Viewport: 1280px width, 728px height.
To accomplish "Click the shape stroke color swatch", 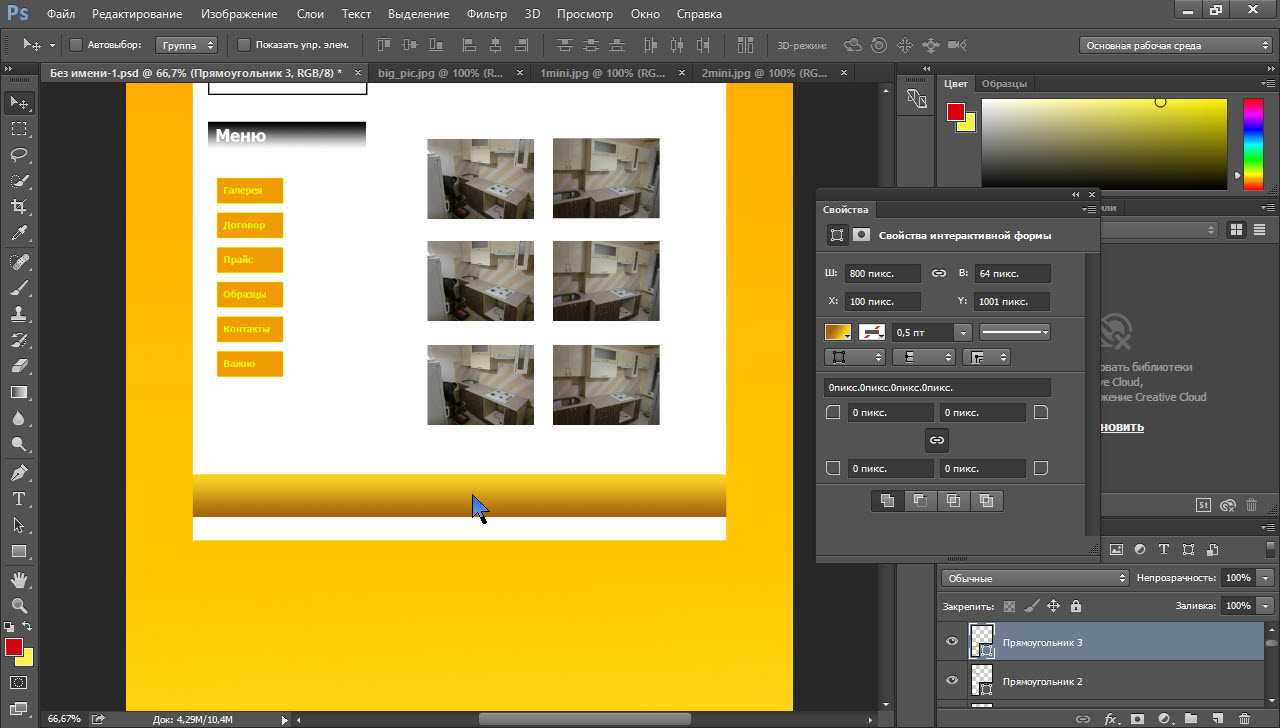I will [x=872, y=332].
